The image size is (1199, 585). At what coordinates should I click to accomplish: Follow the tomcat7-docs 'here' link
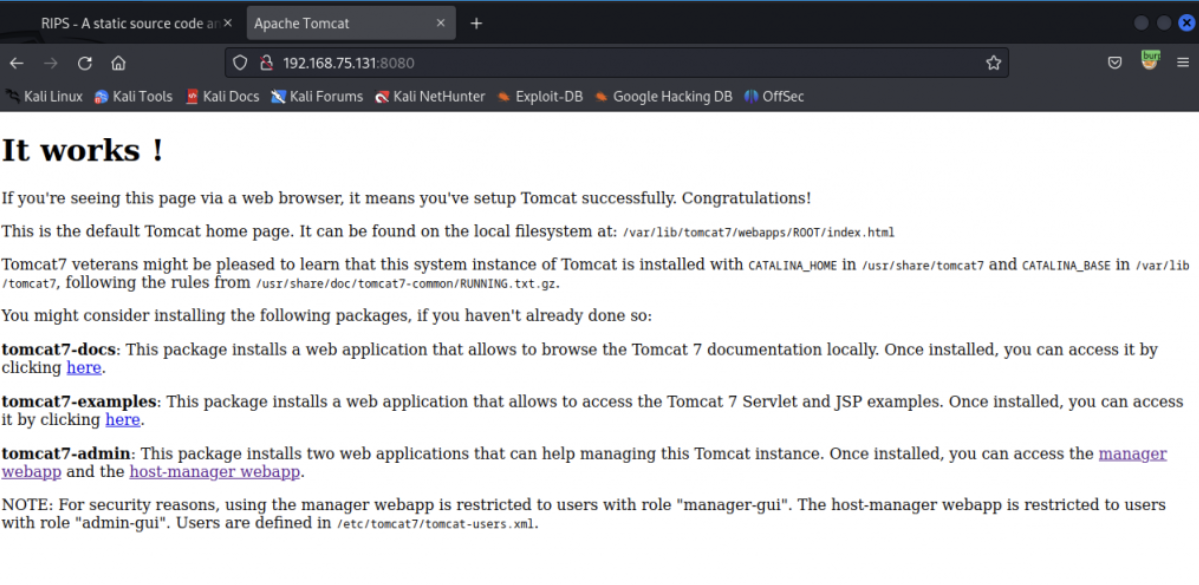point(84,368)
